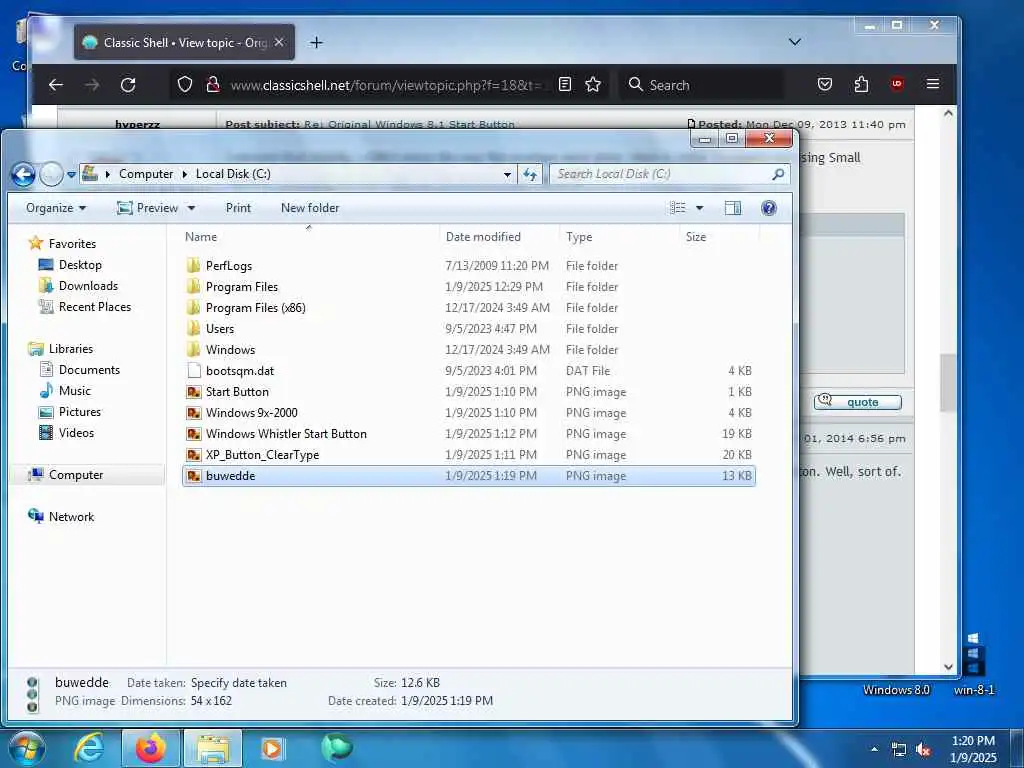Sort by the Size column header
This screenshot has height=768, width=1024.
point(696,236)
